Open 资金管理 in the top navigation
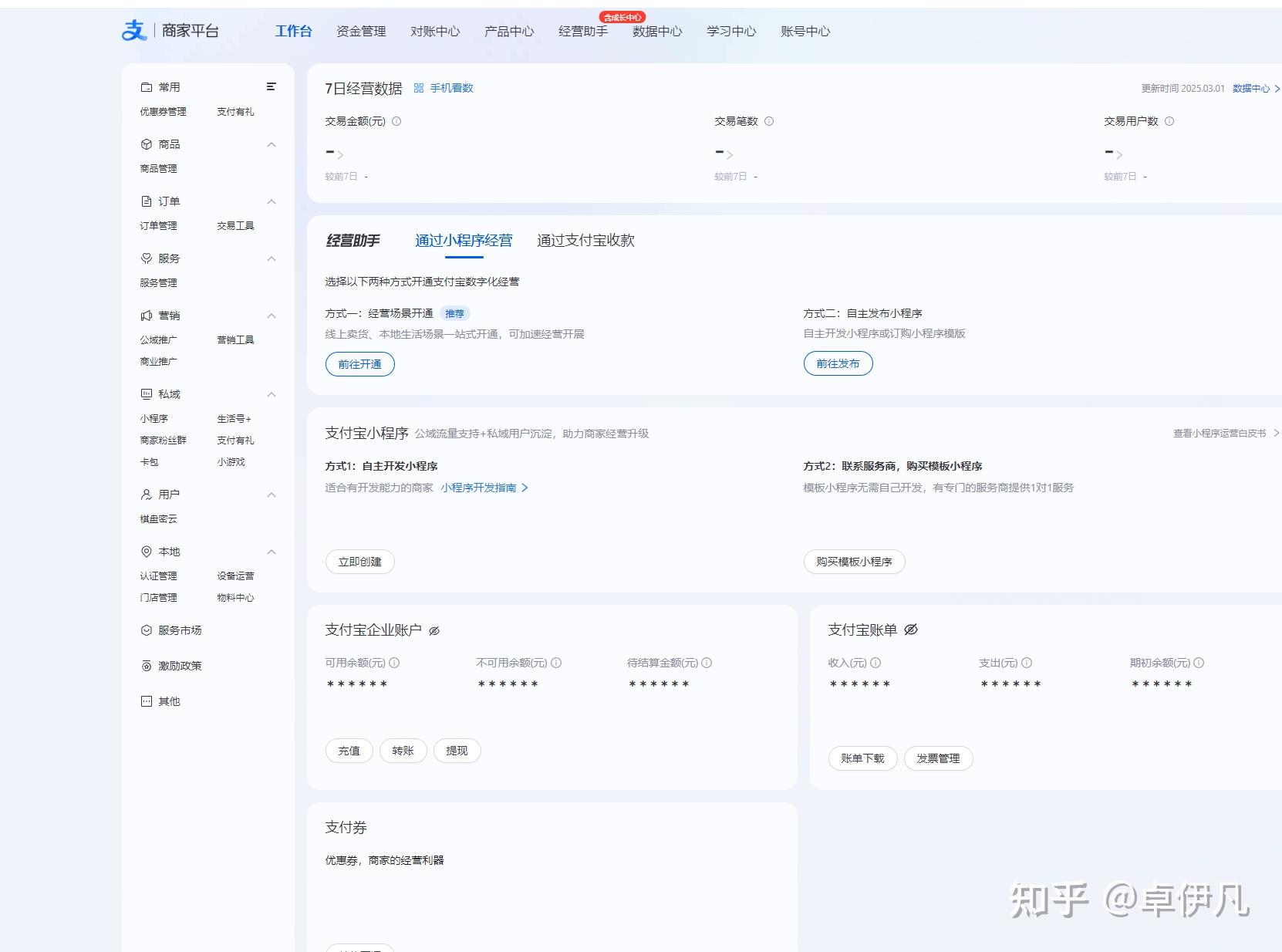1282x952 pixels. pos(361,32)
